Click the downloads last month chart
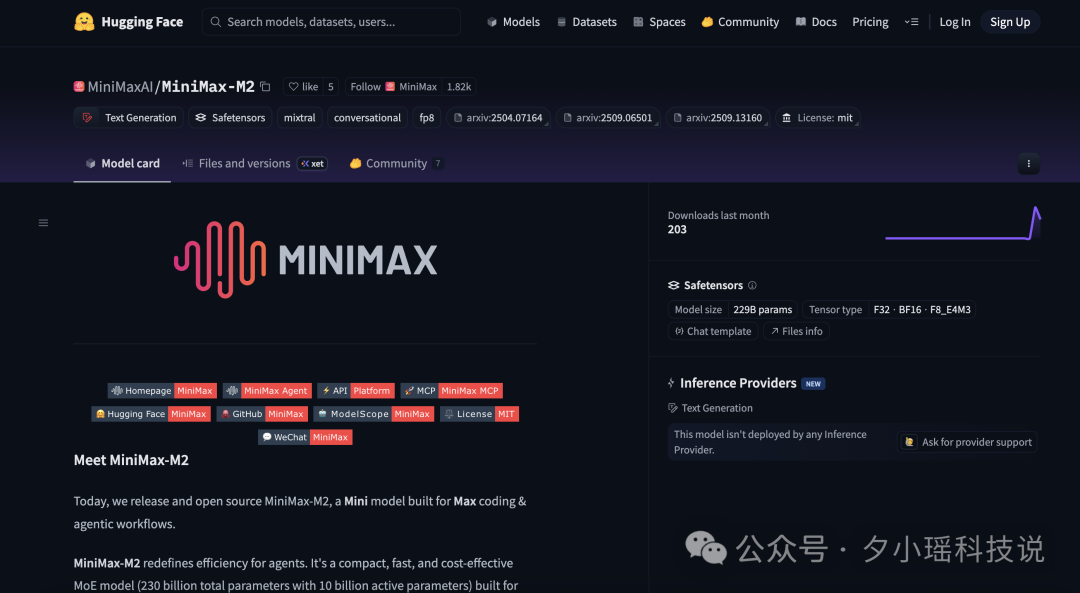1080x593 pixels. click(962, 223)
